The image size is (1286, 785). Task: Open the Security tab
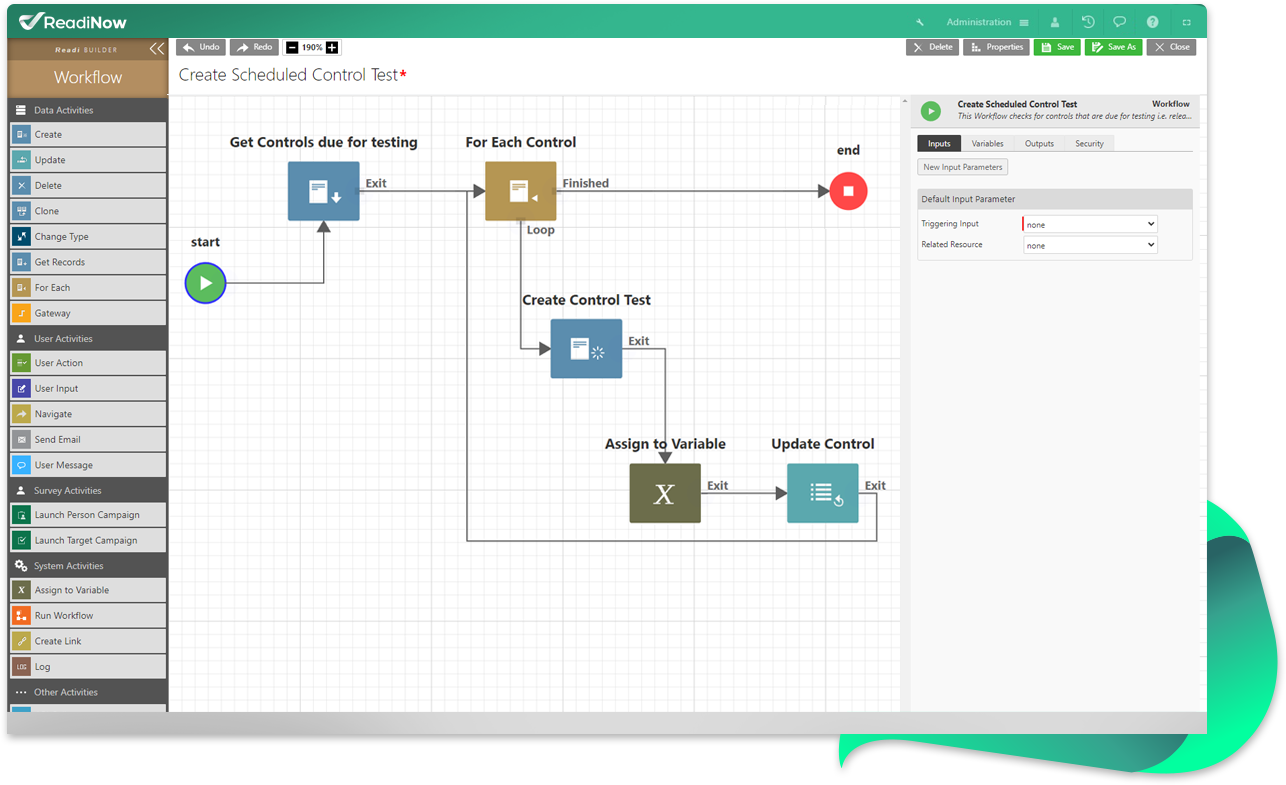point(1089,144)
